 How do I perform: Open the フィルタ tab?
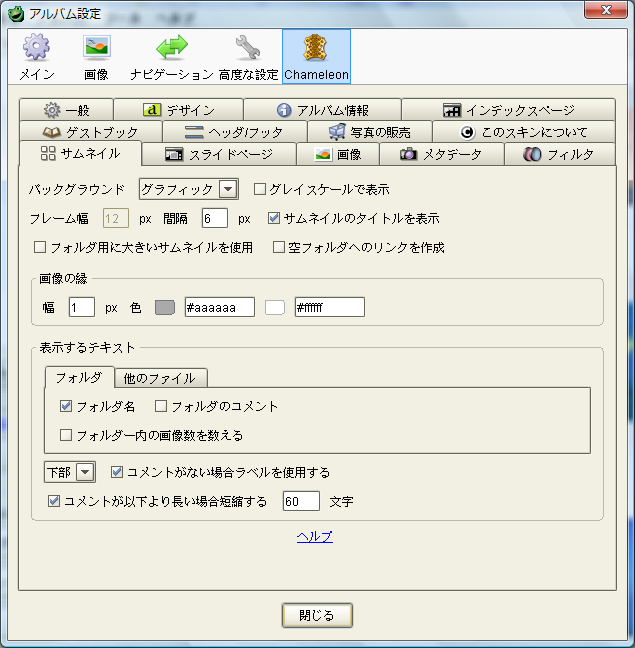point(560,154)
